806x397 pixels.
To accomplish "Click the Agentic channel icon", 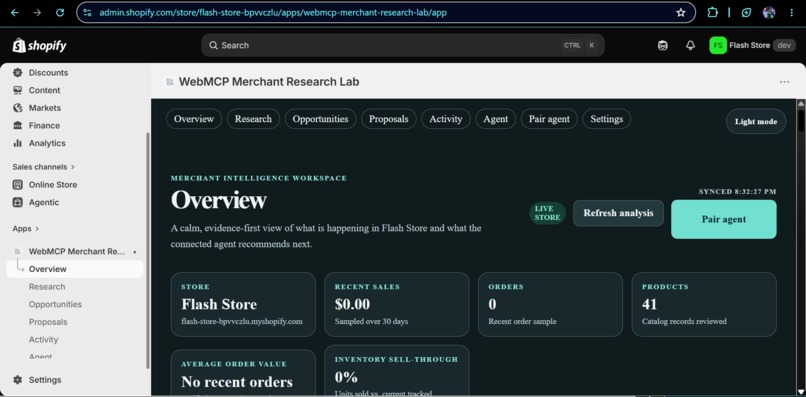I will point(17,202).
